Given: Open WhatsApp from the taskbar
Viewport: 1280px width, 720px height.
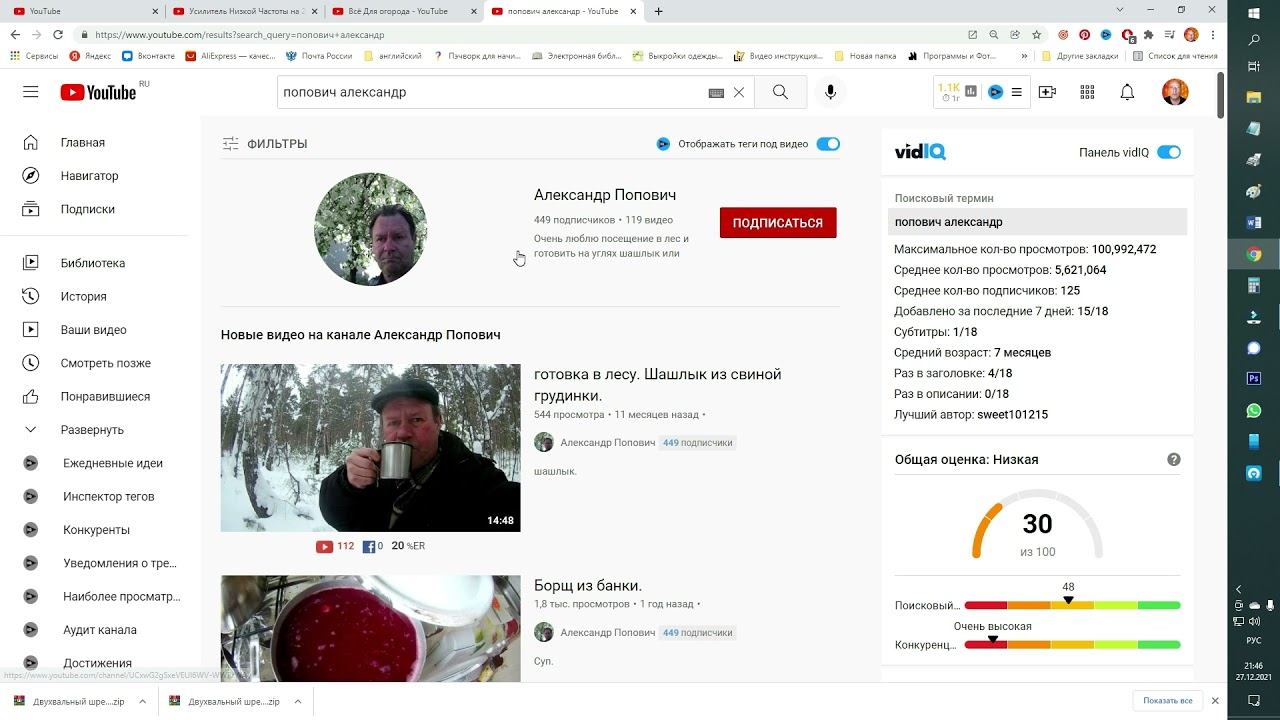Looking at the screenshot, I should 1254,410.
